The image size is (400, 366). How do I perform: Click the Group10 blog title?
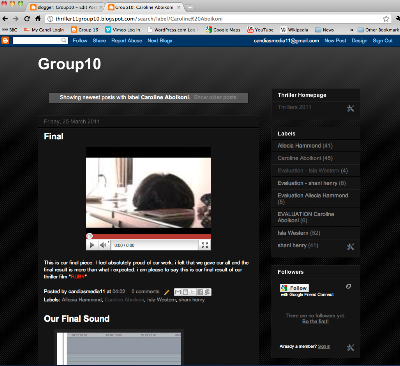[x=69, y=64]
